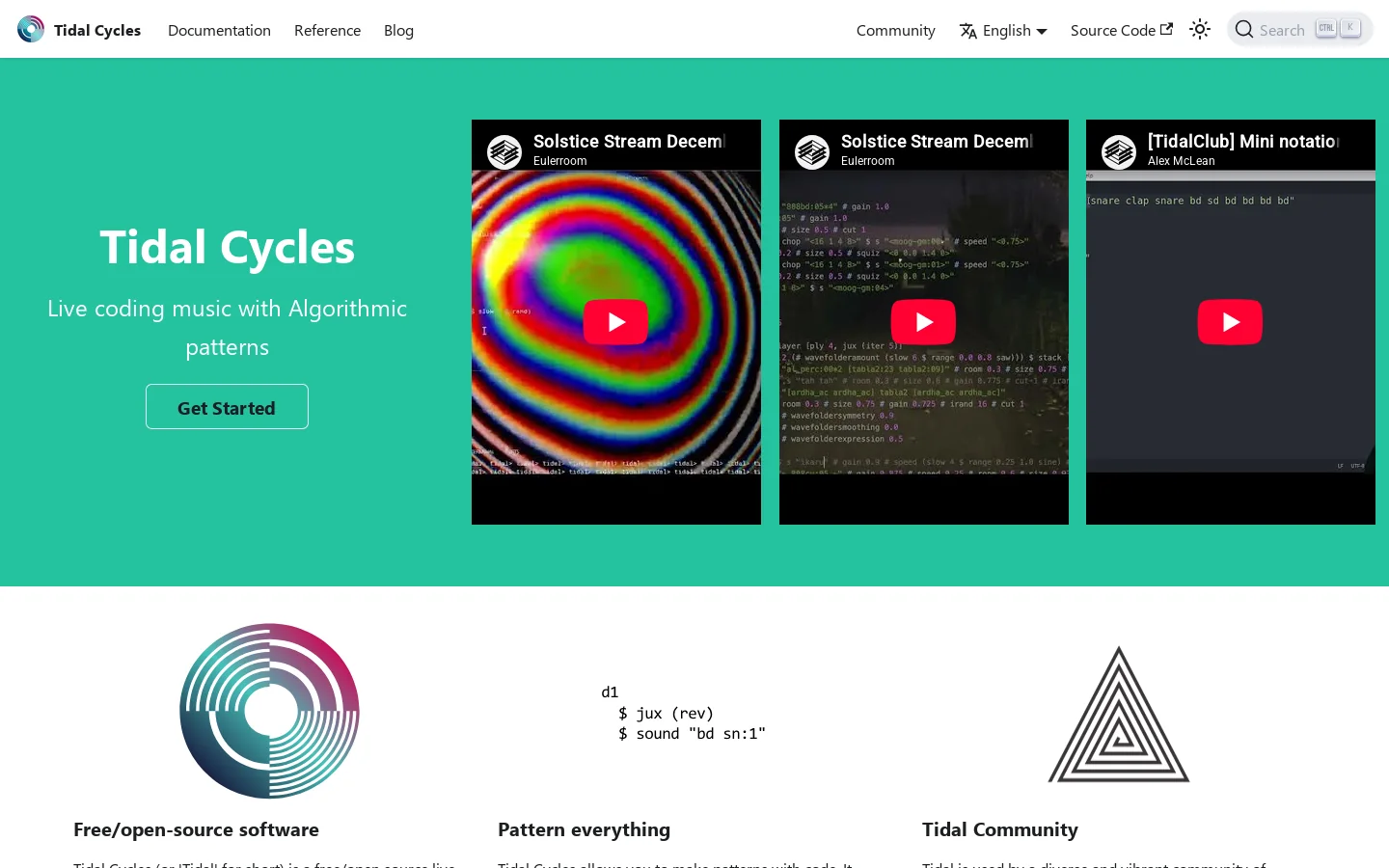Viewport: 1389px width, 868px height.
Task: Click the triangle Tidal Community graphic
Action: (1119, 714)
